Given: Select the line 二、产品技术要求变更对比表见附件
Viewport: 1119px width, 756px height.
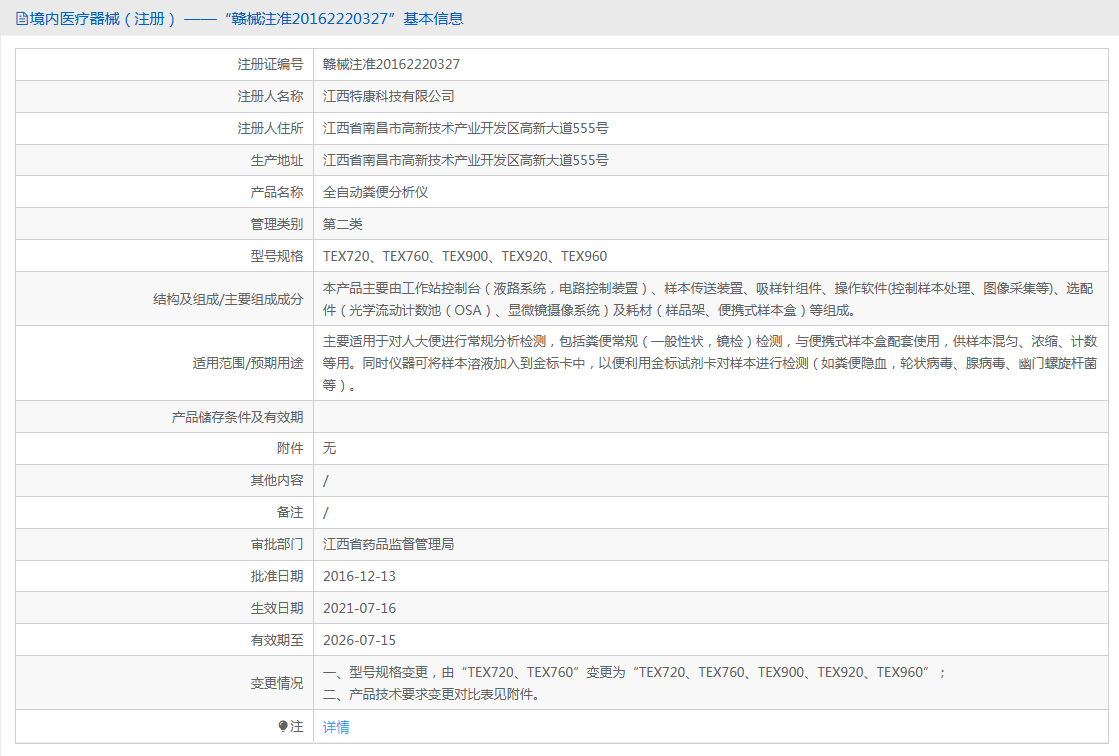Looking at the screenshot, I should (431, 695).
